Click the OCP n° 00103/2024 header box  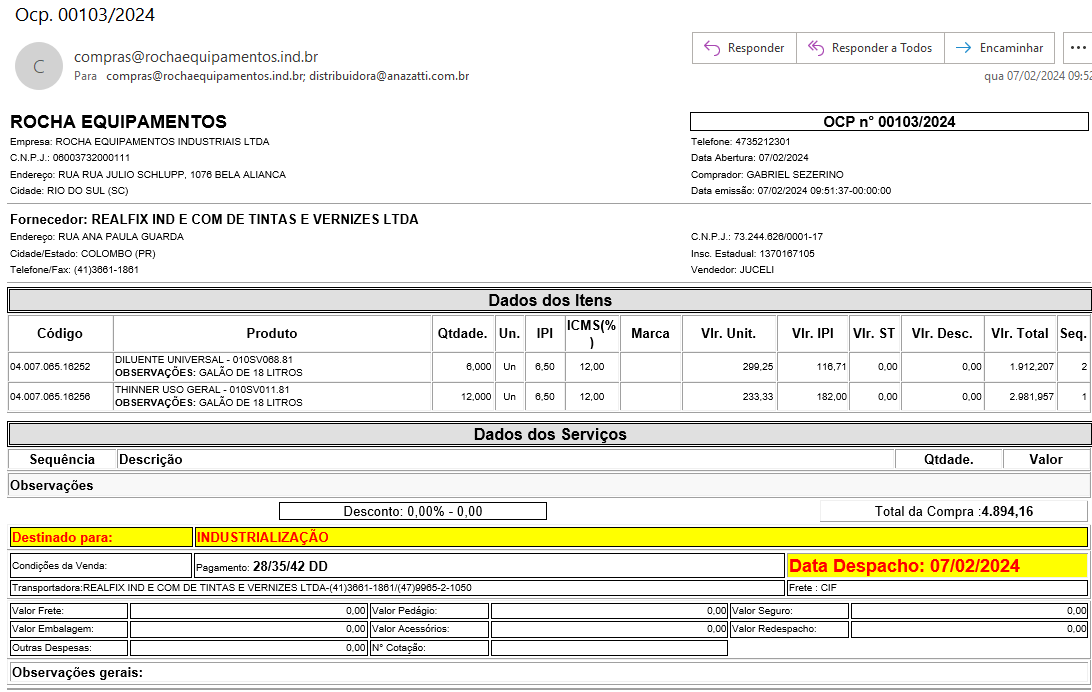pos(888,122)
